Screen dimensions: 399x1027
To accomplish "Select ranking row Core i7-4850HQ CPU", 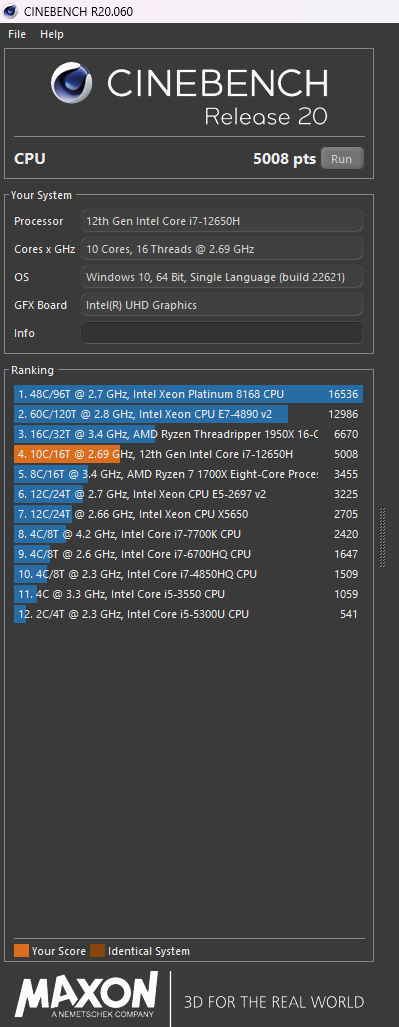I will click(188, 574).
